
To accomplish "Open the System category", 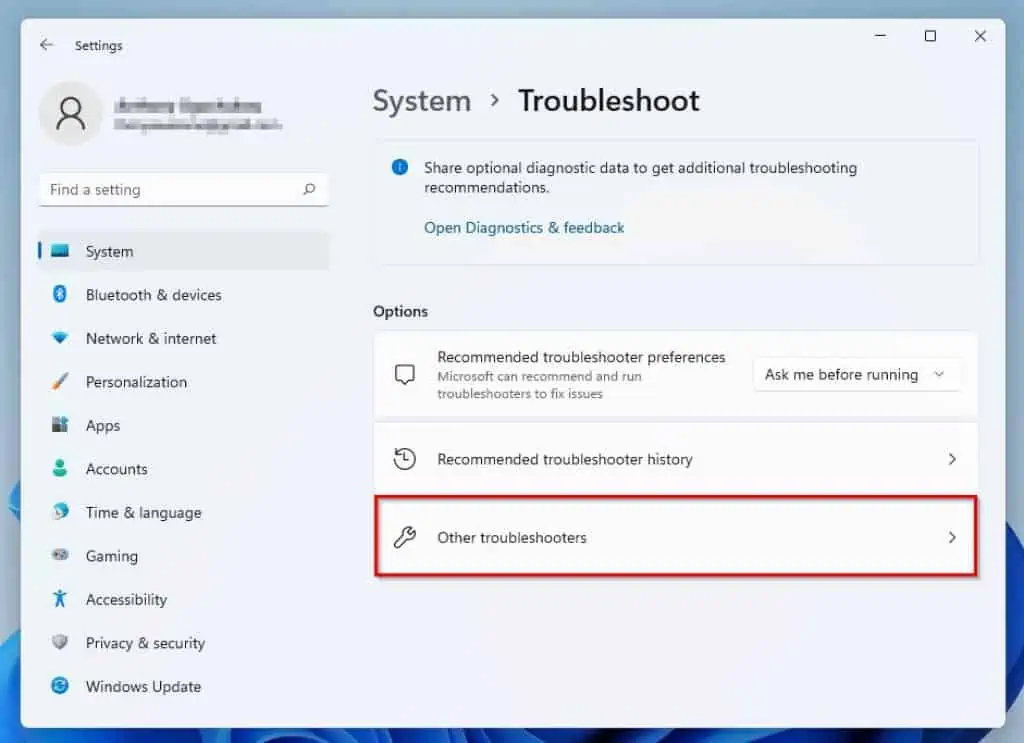I will coord(184,251).
